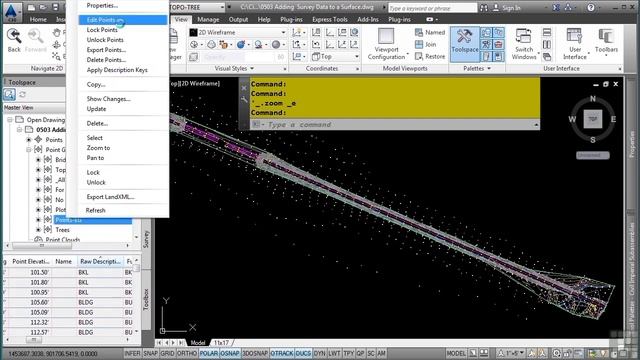Click the Toolspace refresh icon
Viewport: 640px width, 360px height.
click(22, 95)
